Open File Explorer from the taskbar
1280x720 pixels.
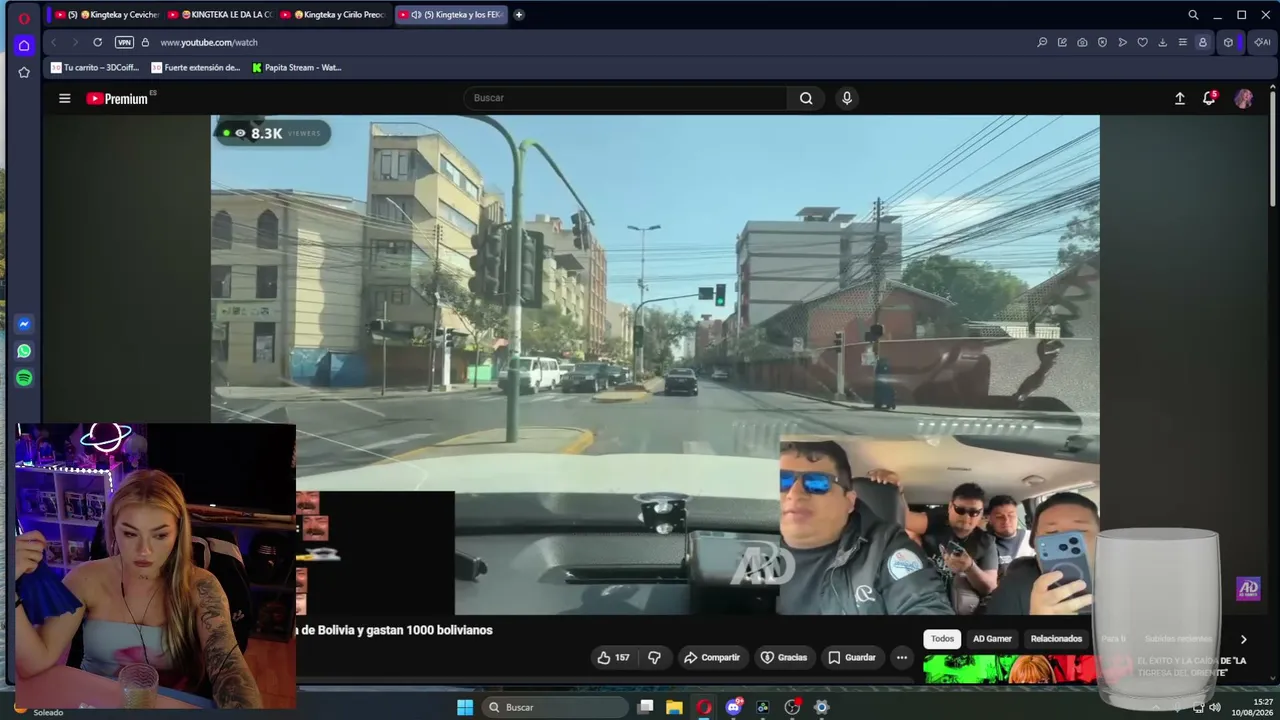675,708
